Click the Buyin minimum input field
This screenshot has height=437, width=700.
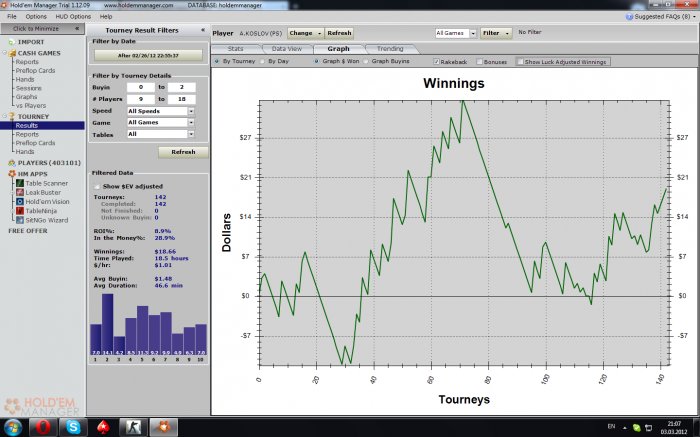[141, 87]
